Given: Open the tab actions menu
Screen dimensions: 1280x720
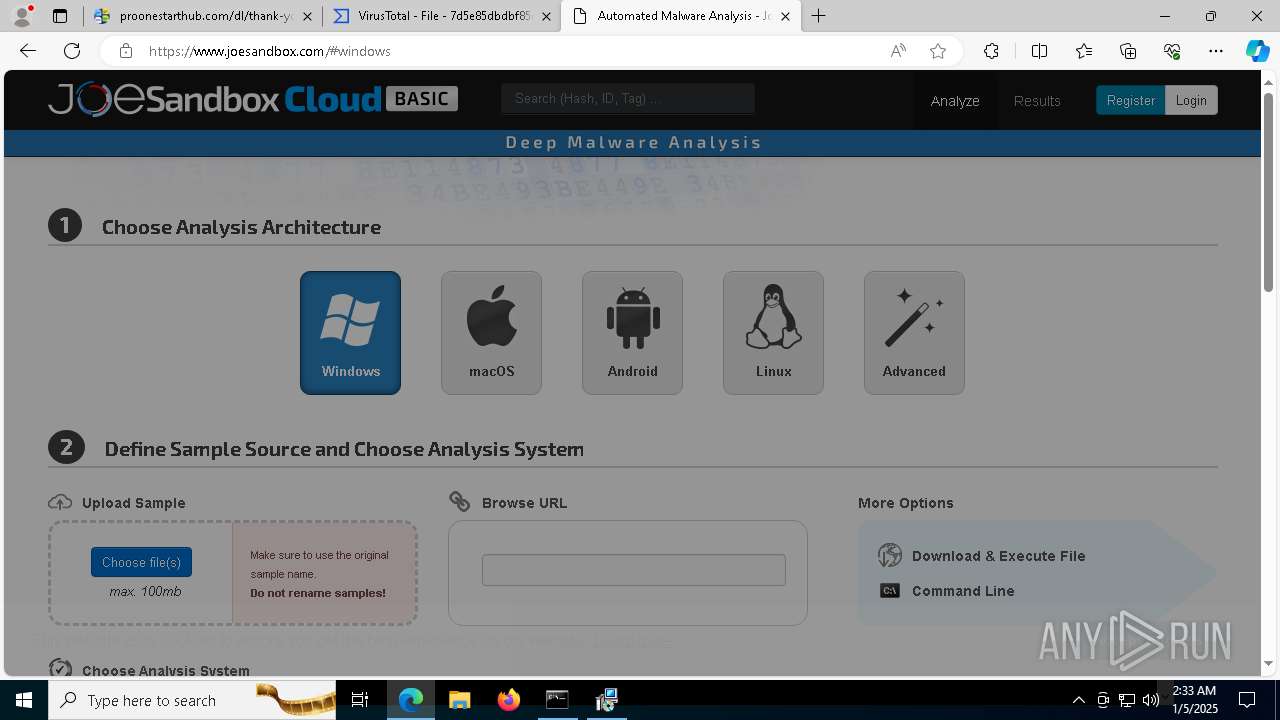Looking at the screenshot, I should 60,16.
